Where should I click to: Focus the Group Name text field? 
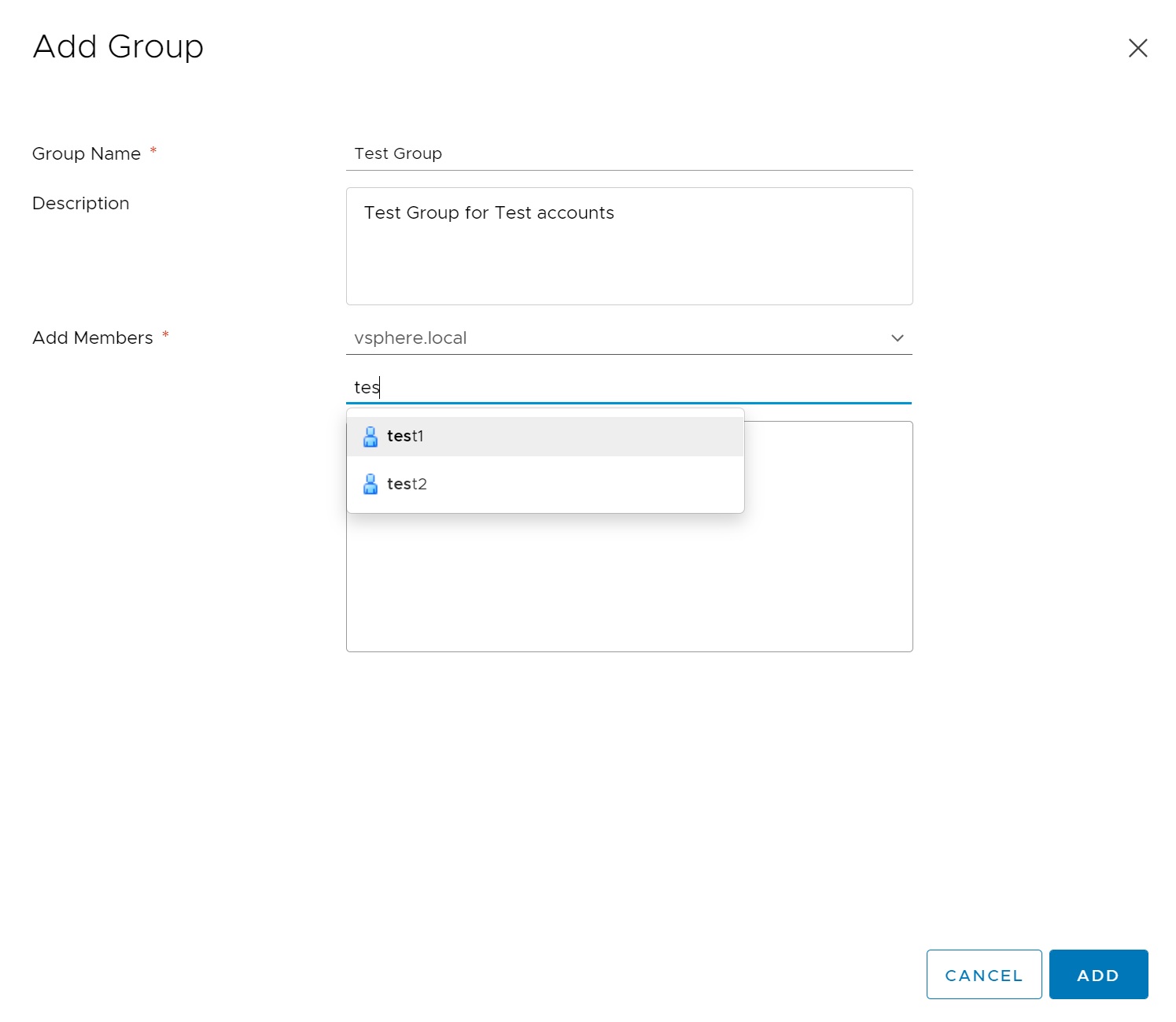[629, 153]
